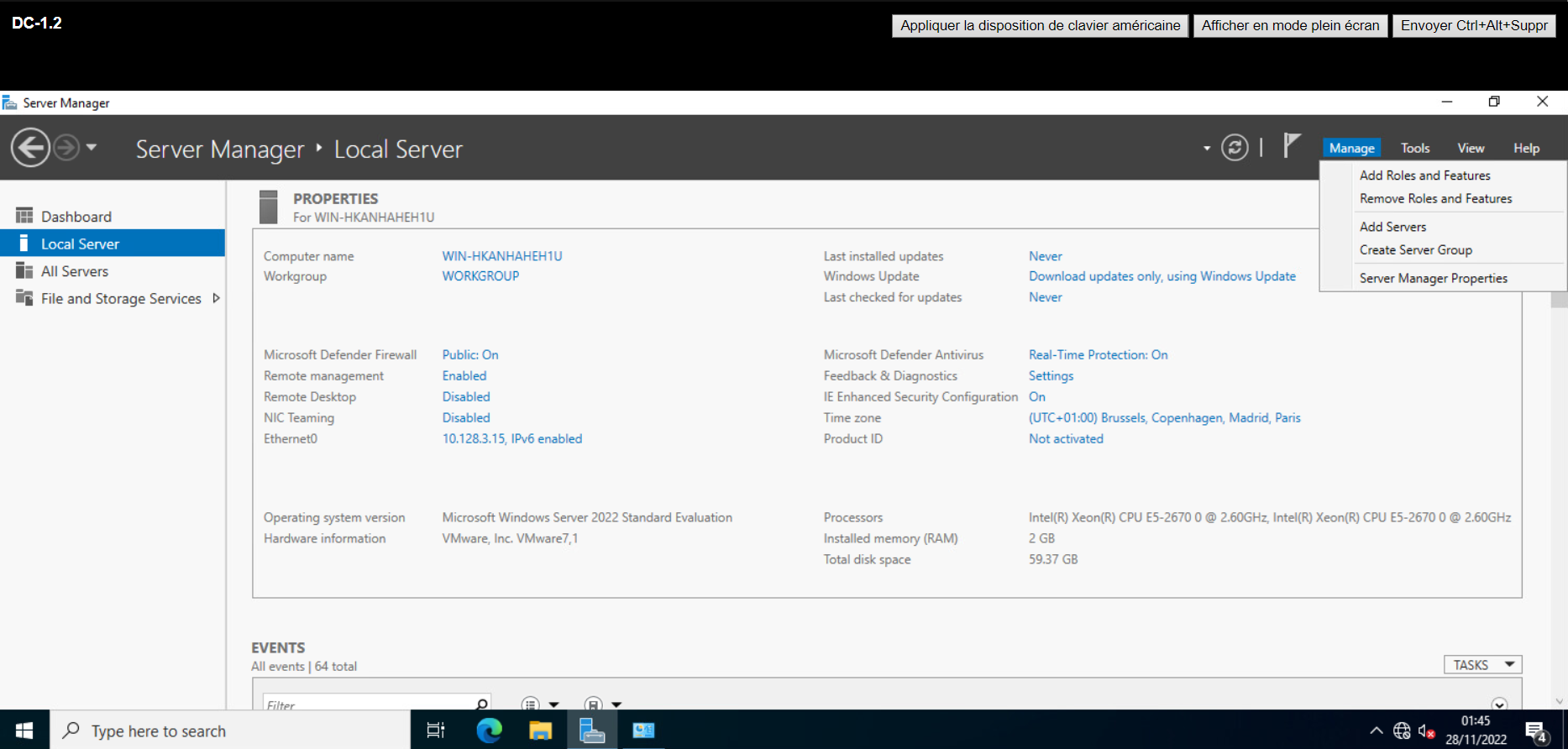Select Add Roles and Features
Viewport: 1568px width, 749px height.
[1425, 175]
